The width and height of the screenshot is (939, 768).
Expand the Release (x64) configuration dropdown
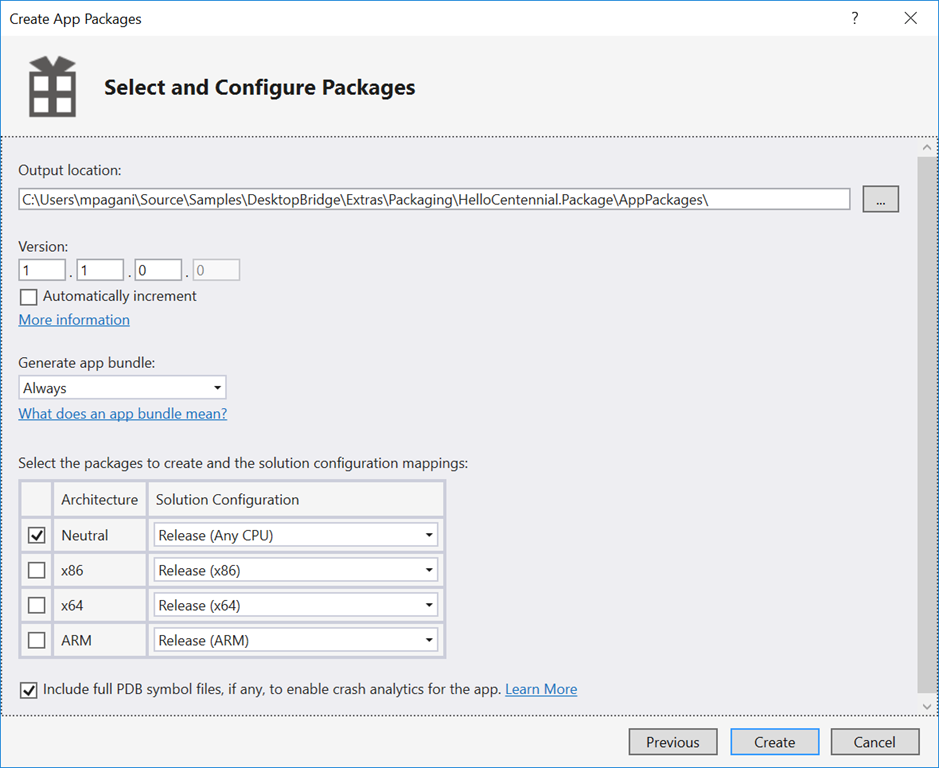tap(296, 605)
